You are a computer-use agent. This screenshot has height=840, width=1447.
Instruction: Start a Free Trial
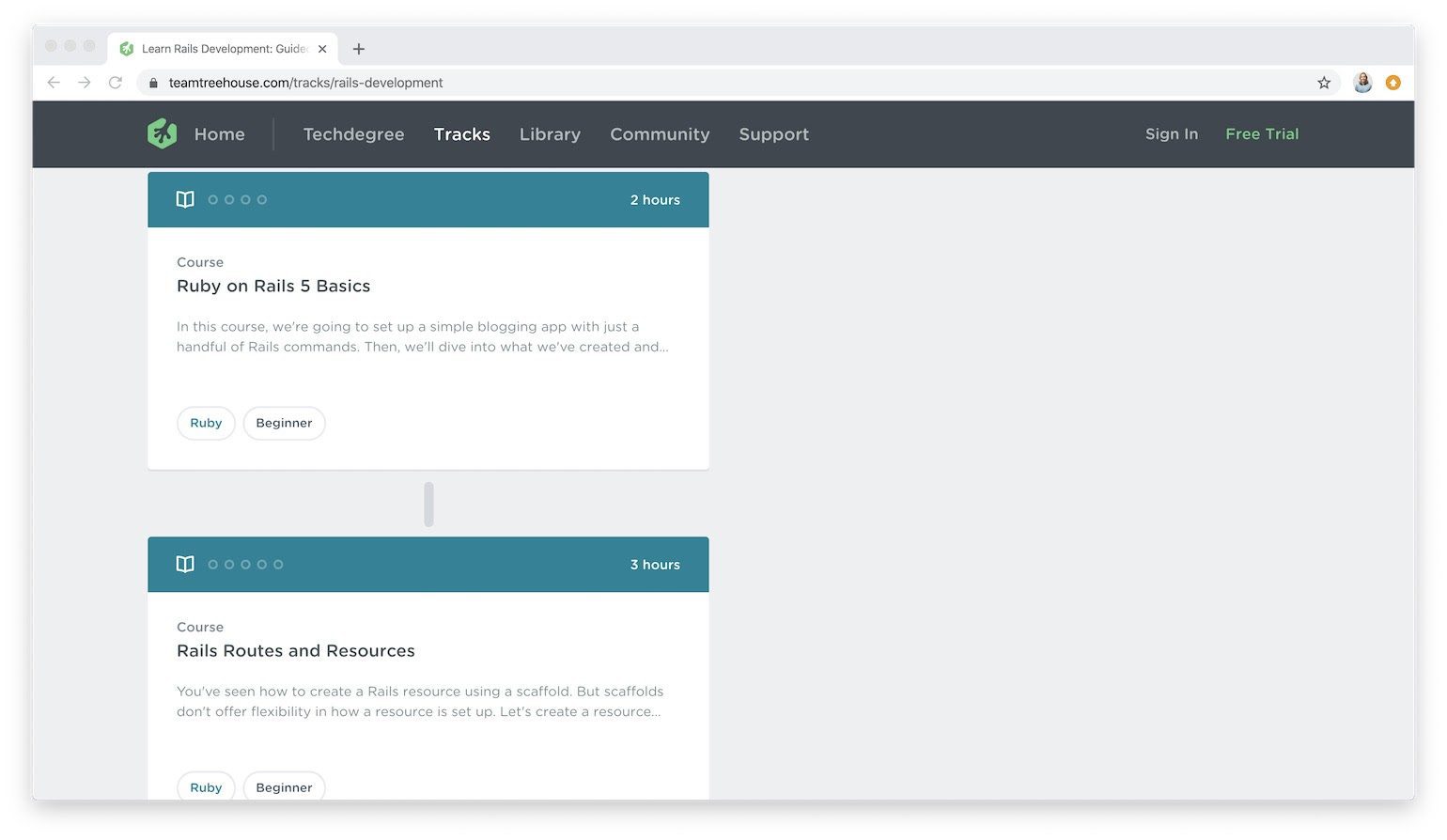click(x=1262, y=133)
